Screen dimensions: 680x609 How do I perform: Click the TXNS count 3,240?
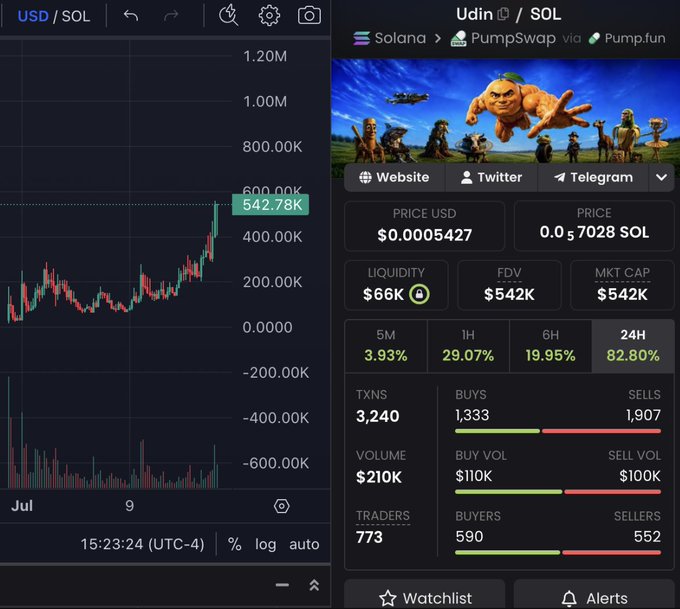378,416
